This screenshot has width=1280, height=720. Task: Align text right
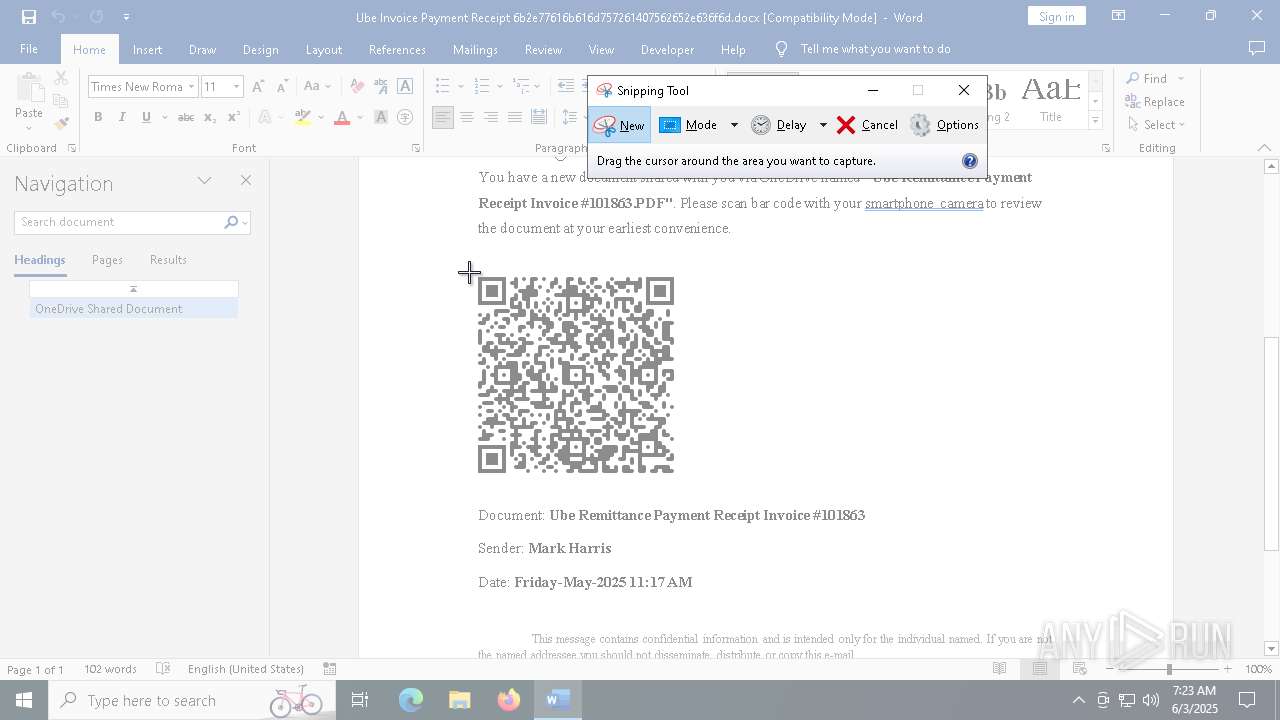[491, 118]
